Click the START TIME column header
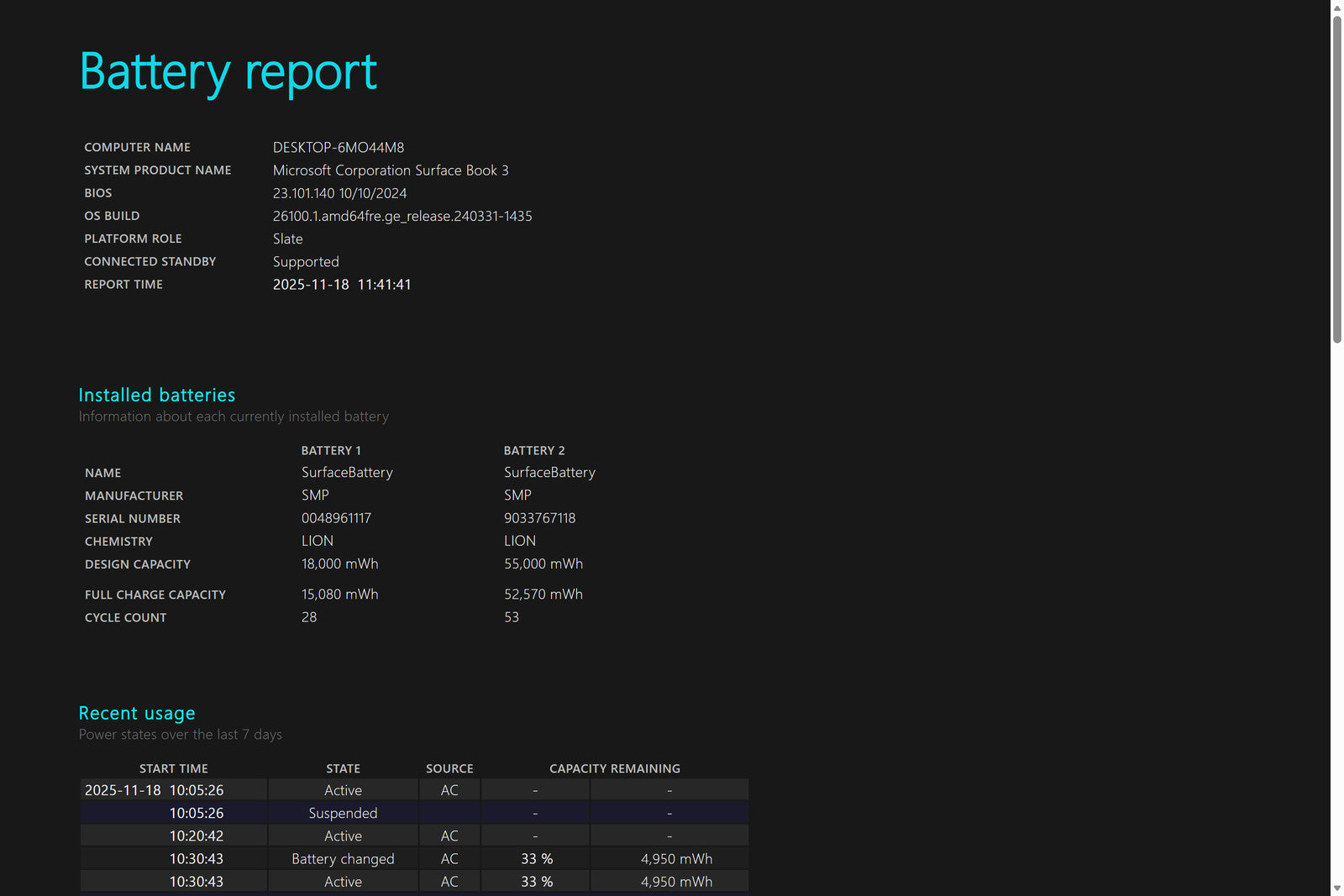Screen dimensions: 1344x896 pos(174,768)
